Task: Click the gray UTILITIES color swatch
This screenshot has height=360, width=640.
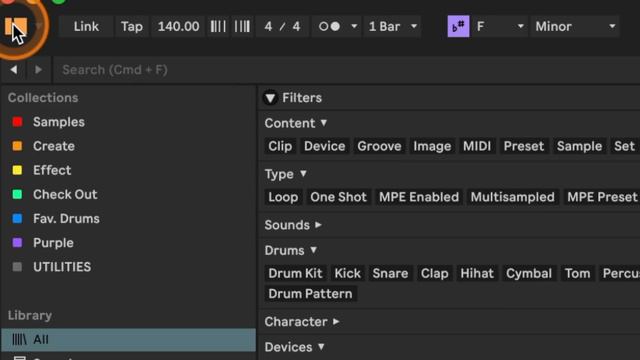Action: (17, 267)
